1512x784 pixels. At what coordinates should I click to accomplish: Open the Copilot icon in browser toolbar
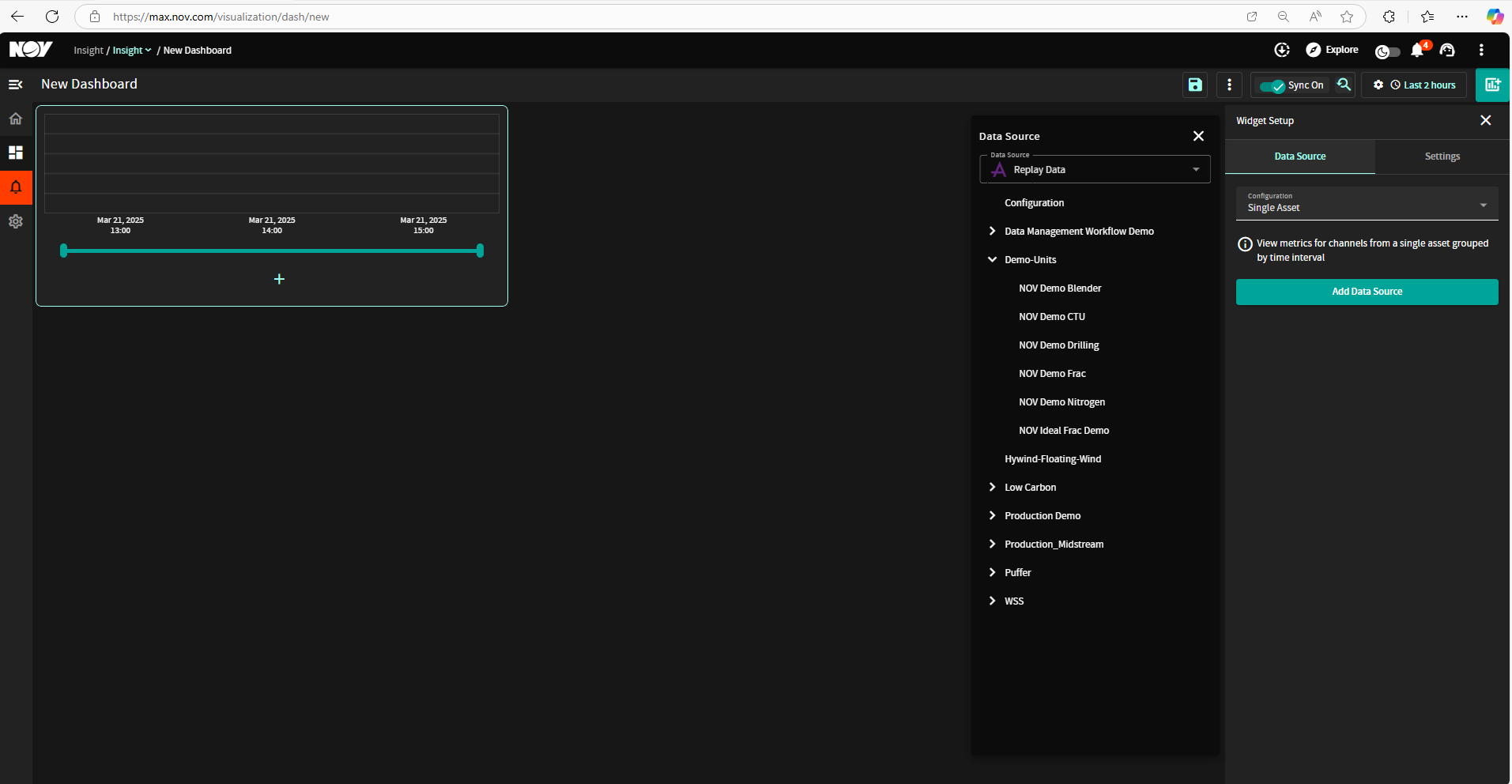(1495, 17)
